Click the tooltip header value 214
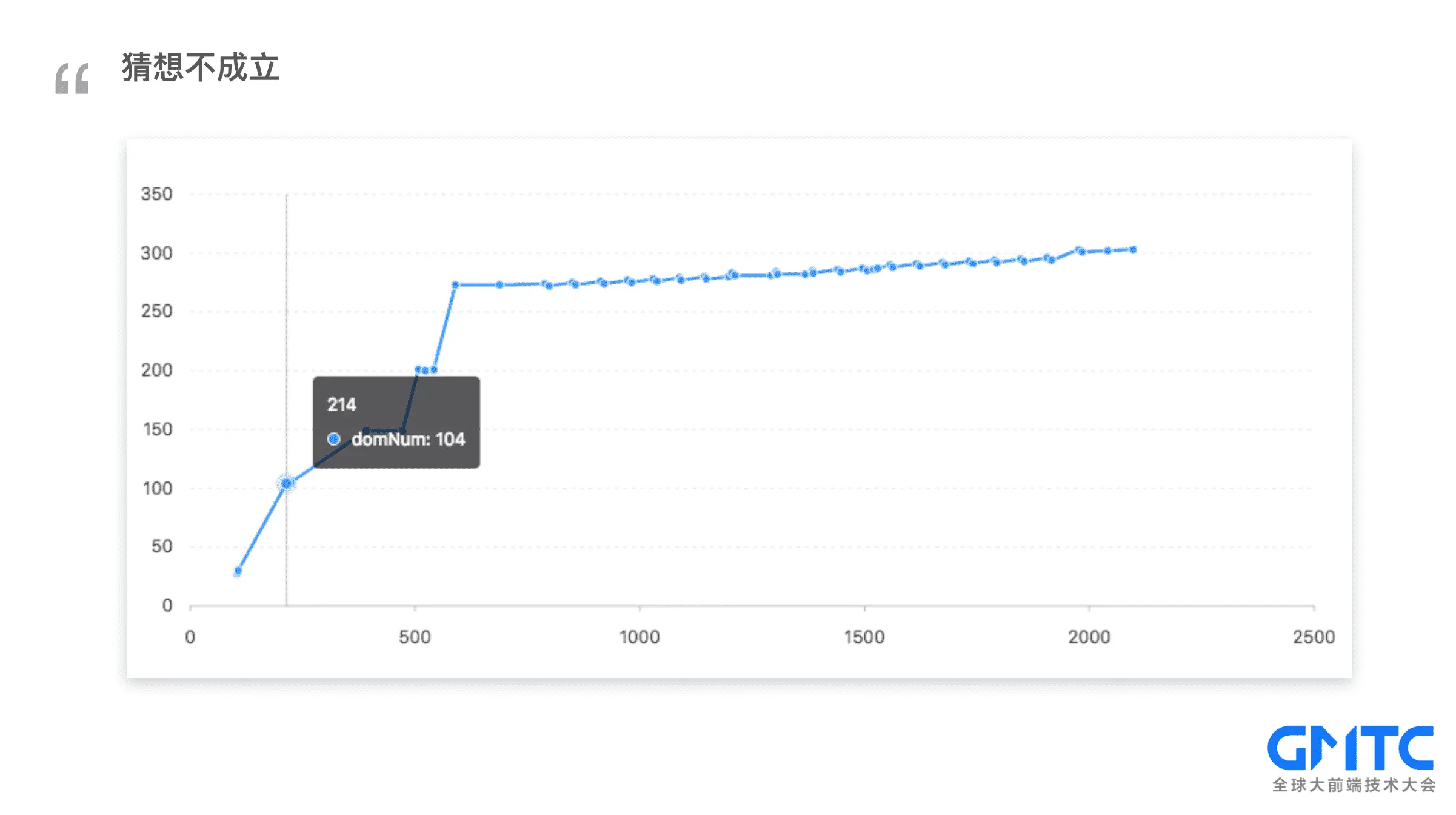This screenshot has height=815, width=1456. point(341,404)
